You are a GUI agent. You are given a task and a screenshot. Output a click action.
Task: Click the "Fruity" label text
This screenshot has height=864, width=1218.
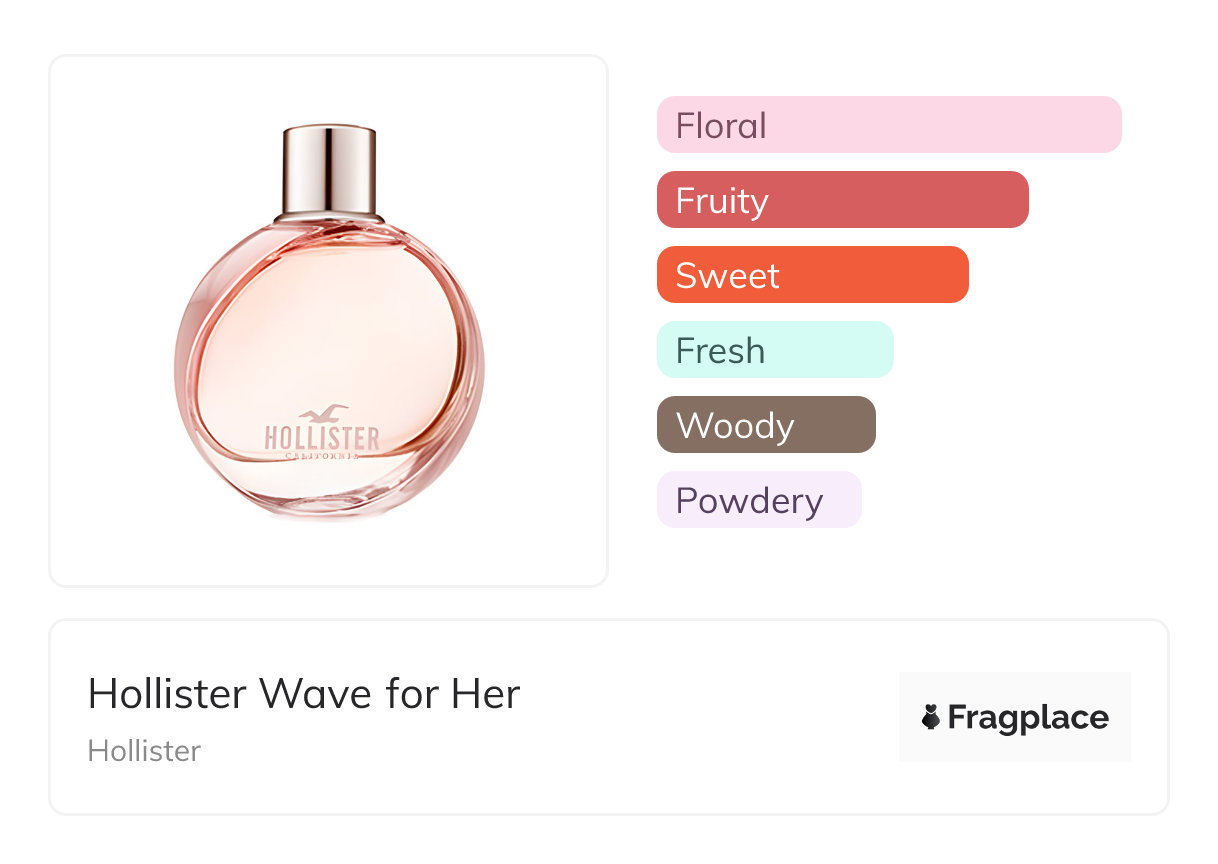point(722,201)
